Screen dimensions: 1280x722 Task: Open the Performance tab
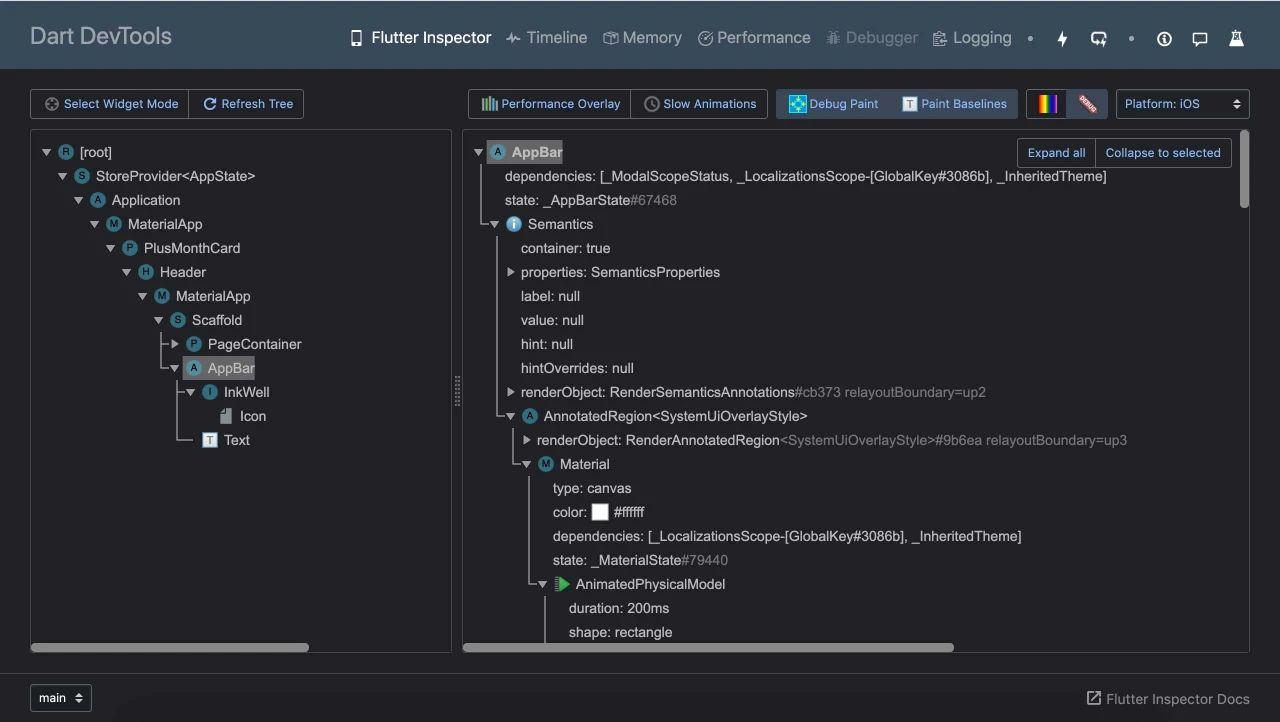click(754, 38)
